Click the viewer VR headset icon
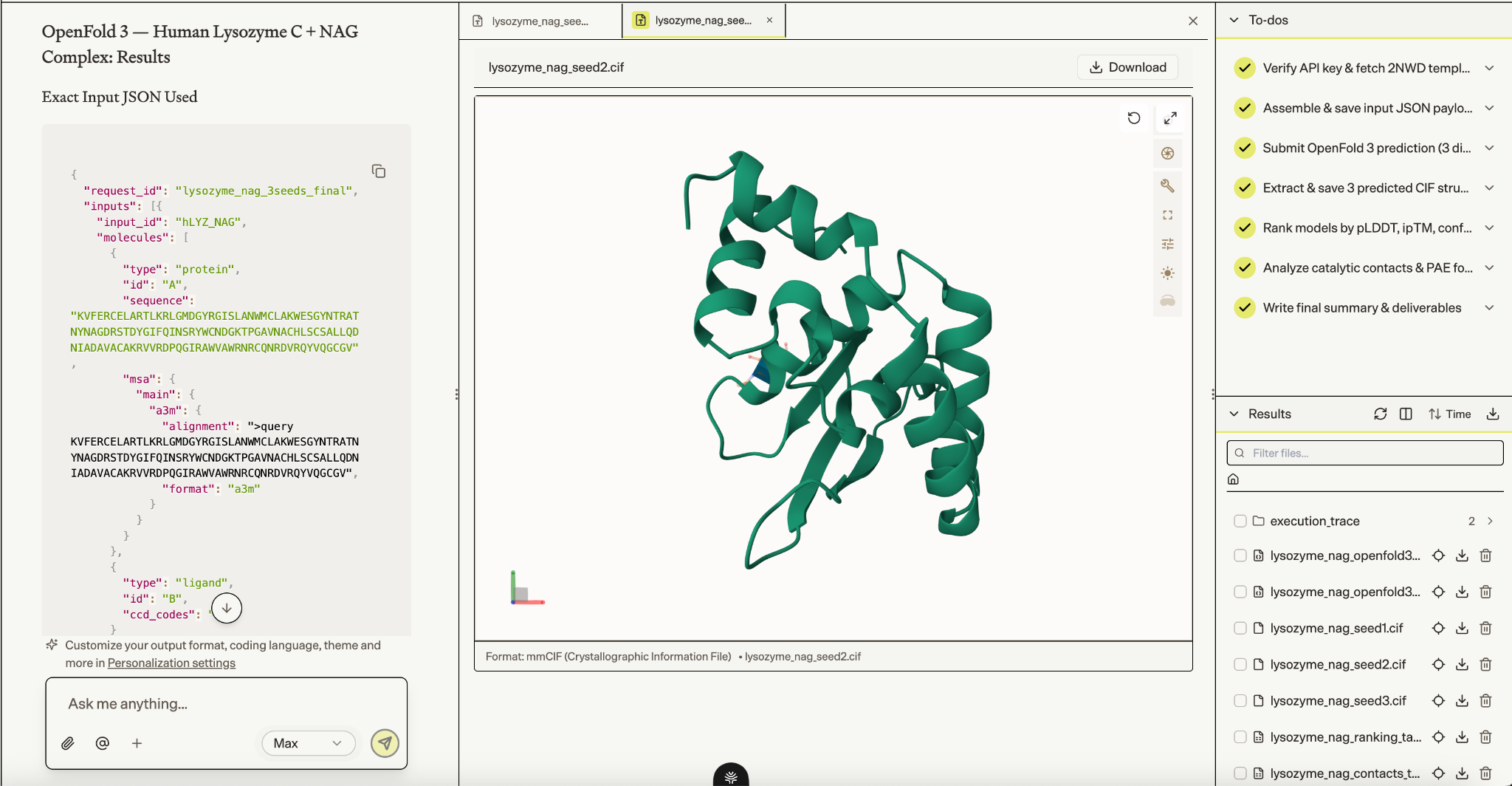Screen dimensions: 1512x786 tap(1167, 301)
